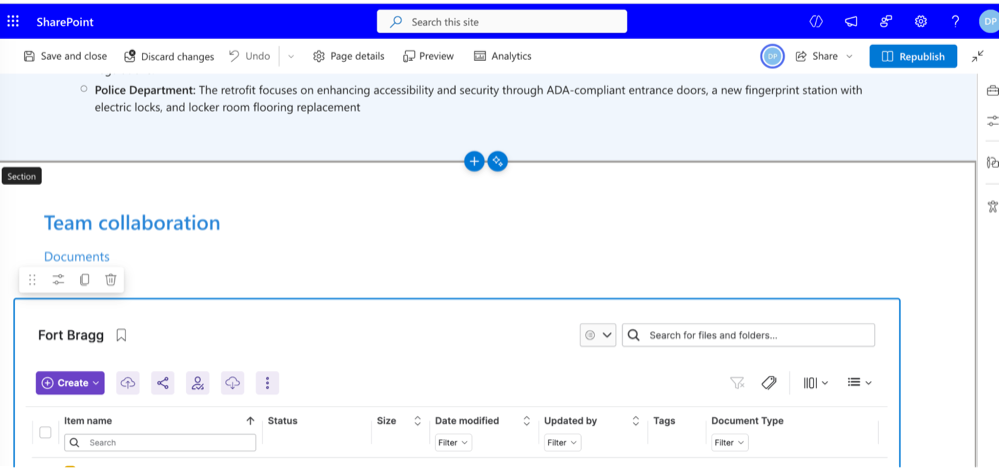The width and height of the screenshot is (999, 468).
Task: Click Undo in command bar
Action: coord(250,56)
